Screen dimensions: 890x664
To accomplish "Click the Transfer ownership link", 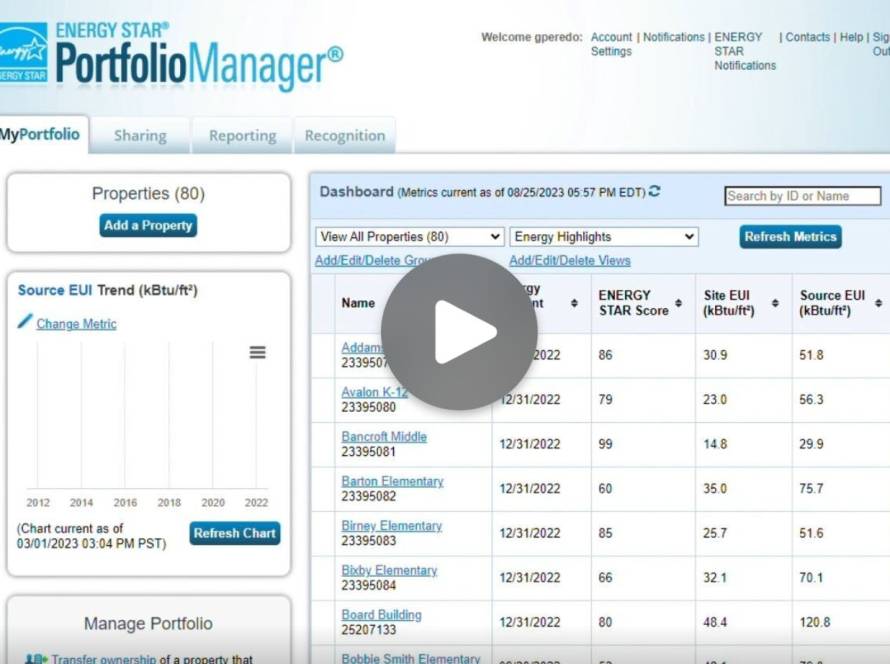I will coord(104,659).
